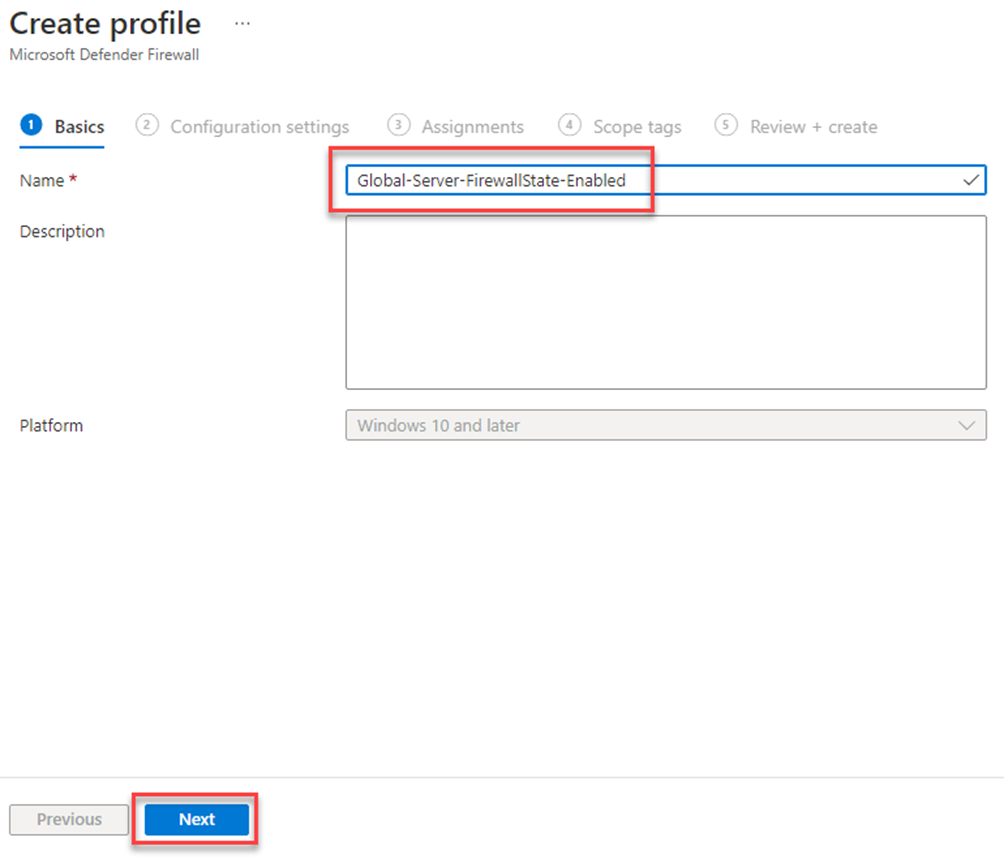The height and width of the screenshot is (859, 1004).
Task: Open the Assignments tab
Action: click(x=473, y=127)
